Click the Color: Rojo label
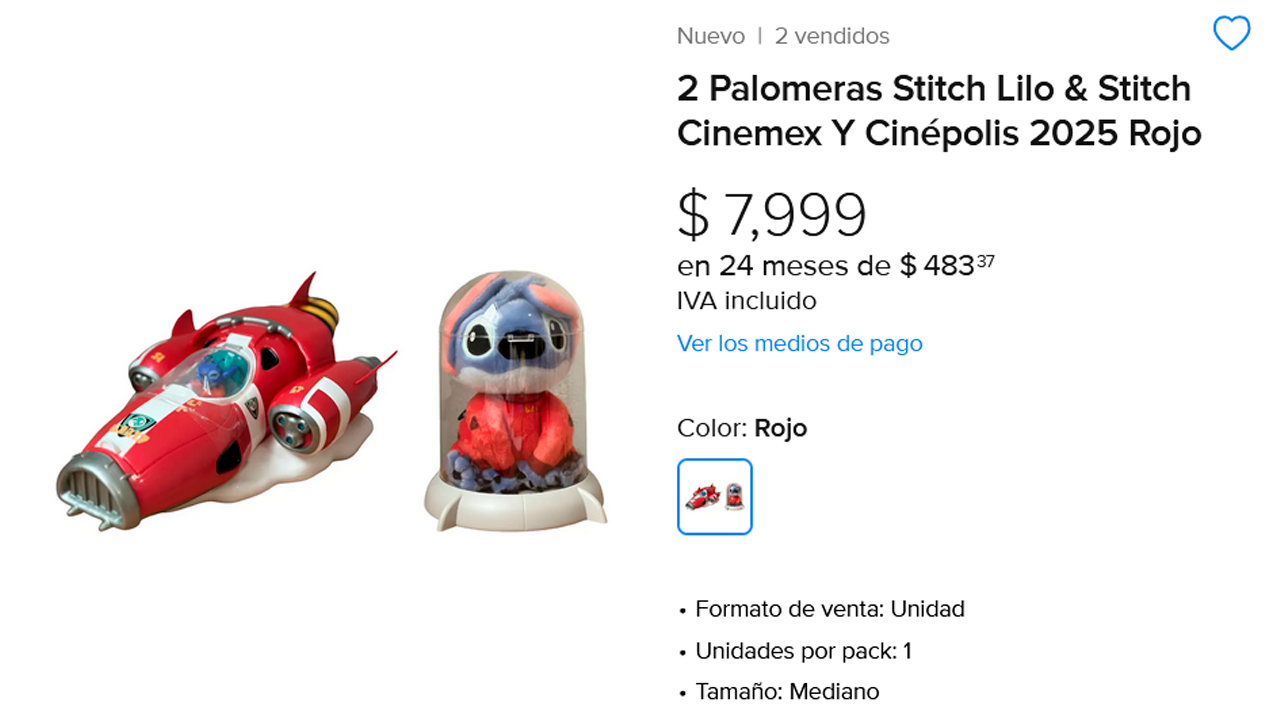 click(x=742, y=428)
